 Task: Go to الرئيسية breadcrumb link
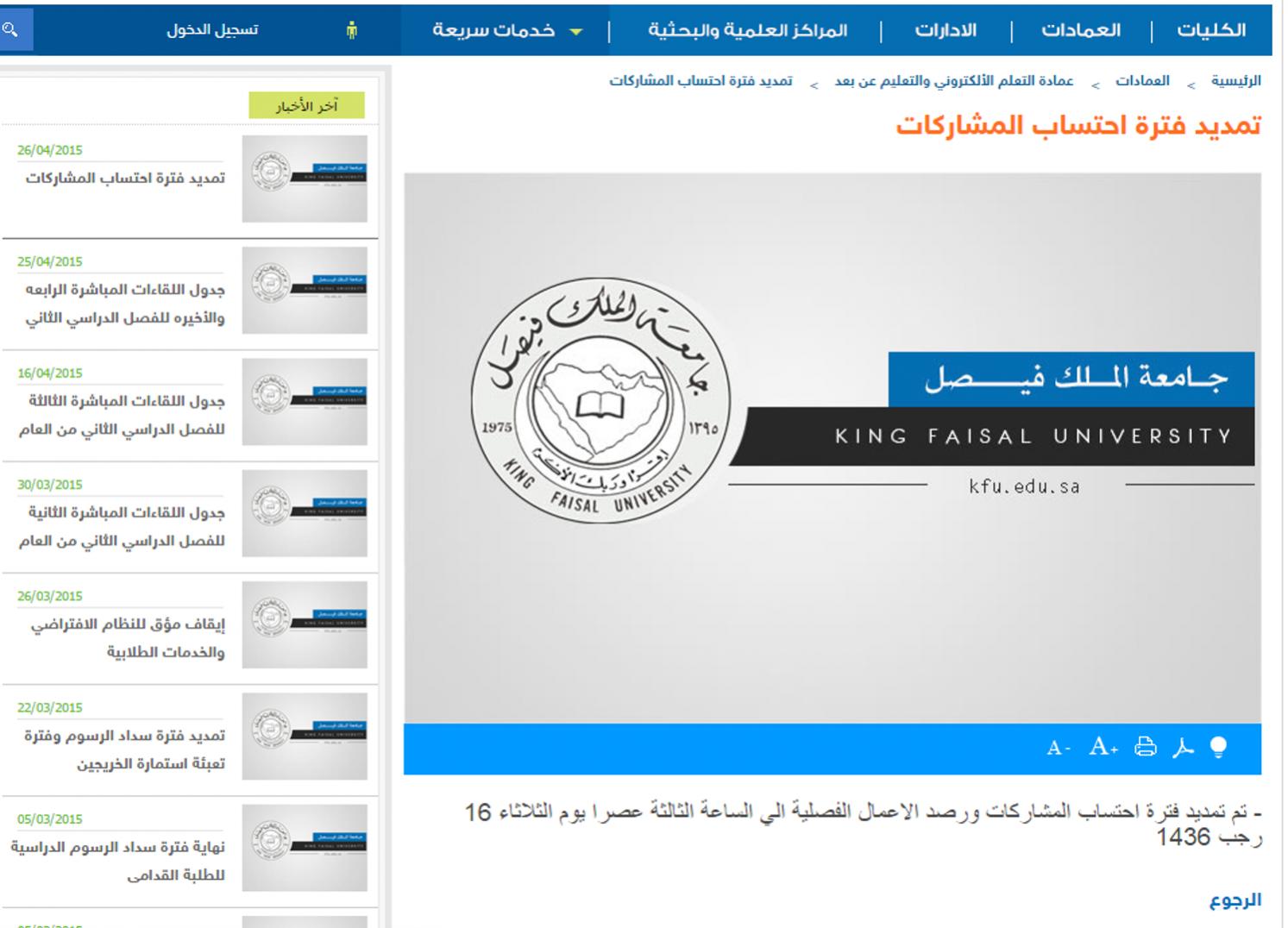1235,81
